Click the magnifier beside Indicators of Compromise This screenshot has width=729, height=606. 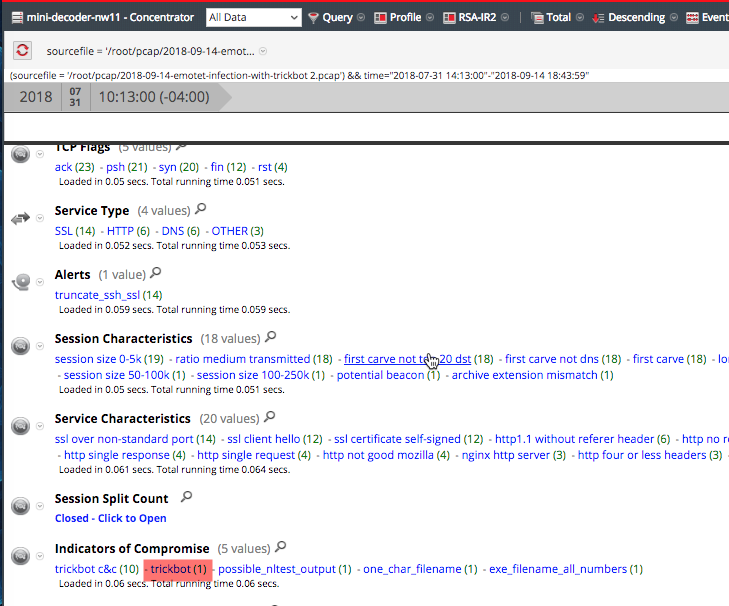(x=281, y=547)
